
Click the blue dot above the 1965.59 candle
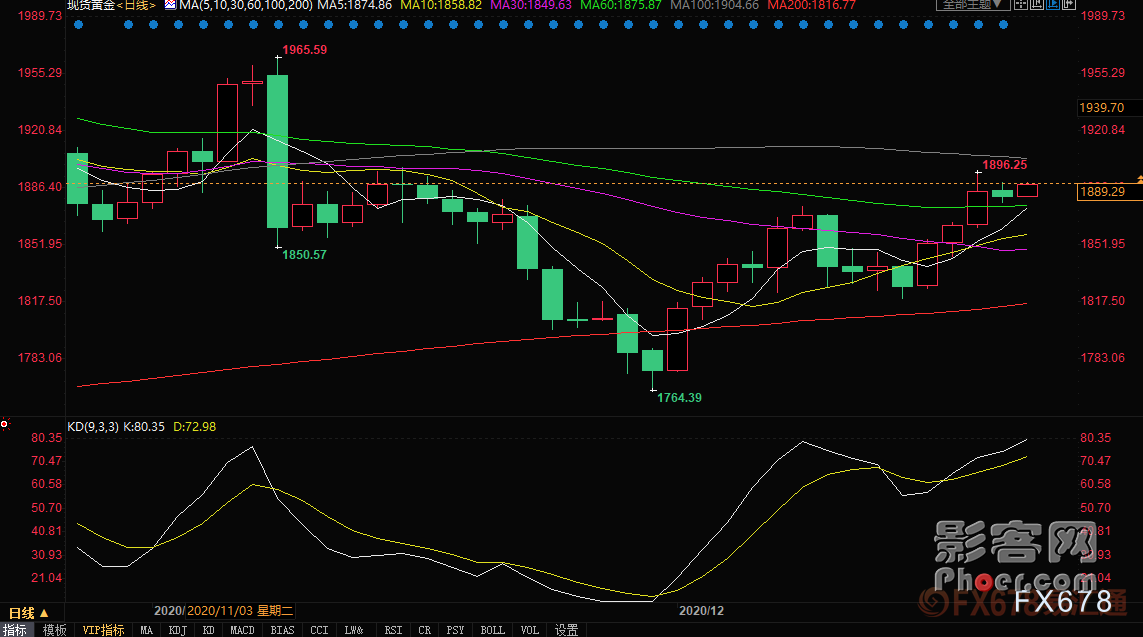coord(278,25)
